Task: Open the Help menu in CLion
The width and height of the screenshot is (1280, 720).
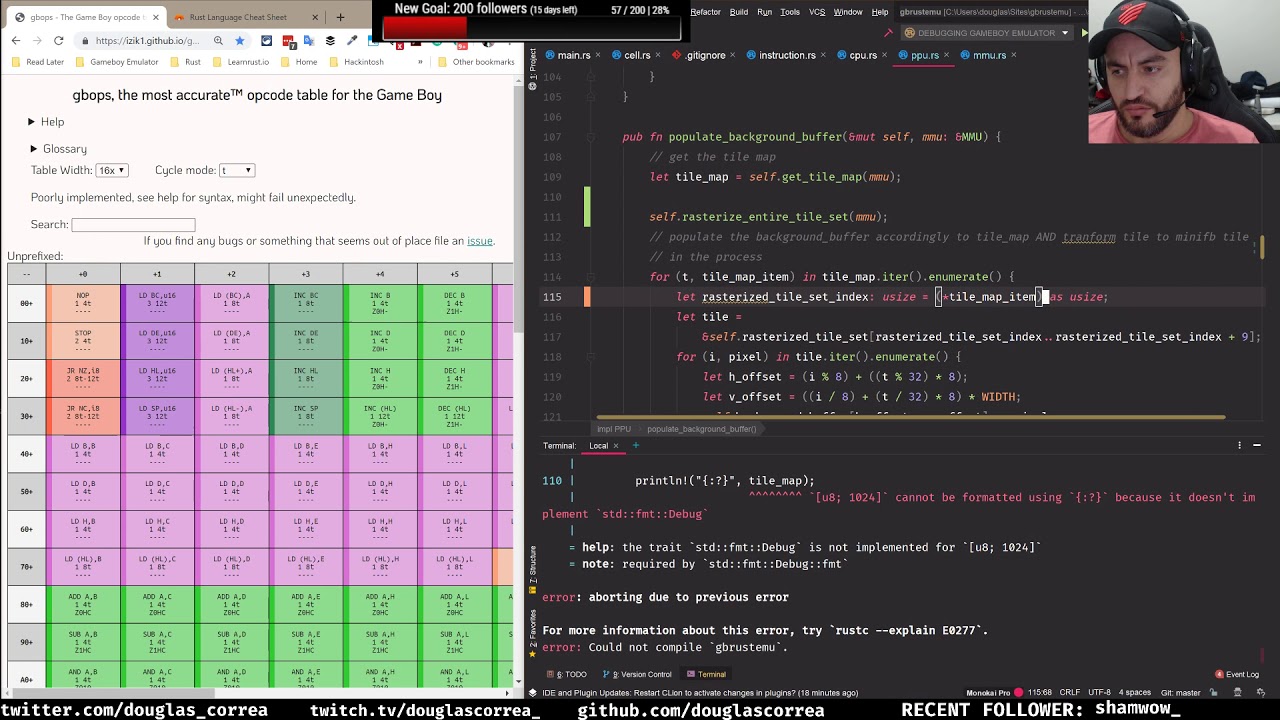Action: click(880, 12)
